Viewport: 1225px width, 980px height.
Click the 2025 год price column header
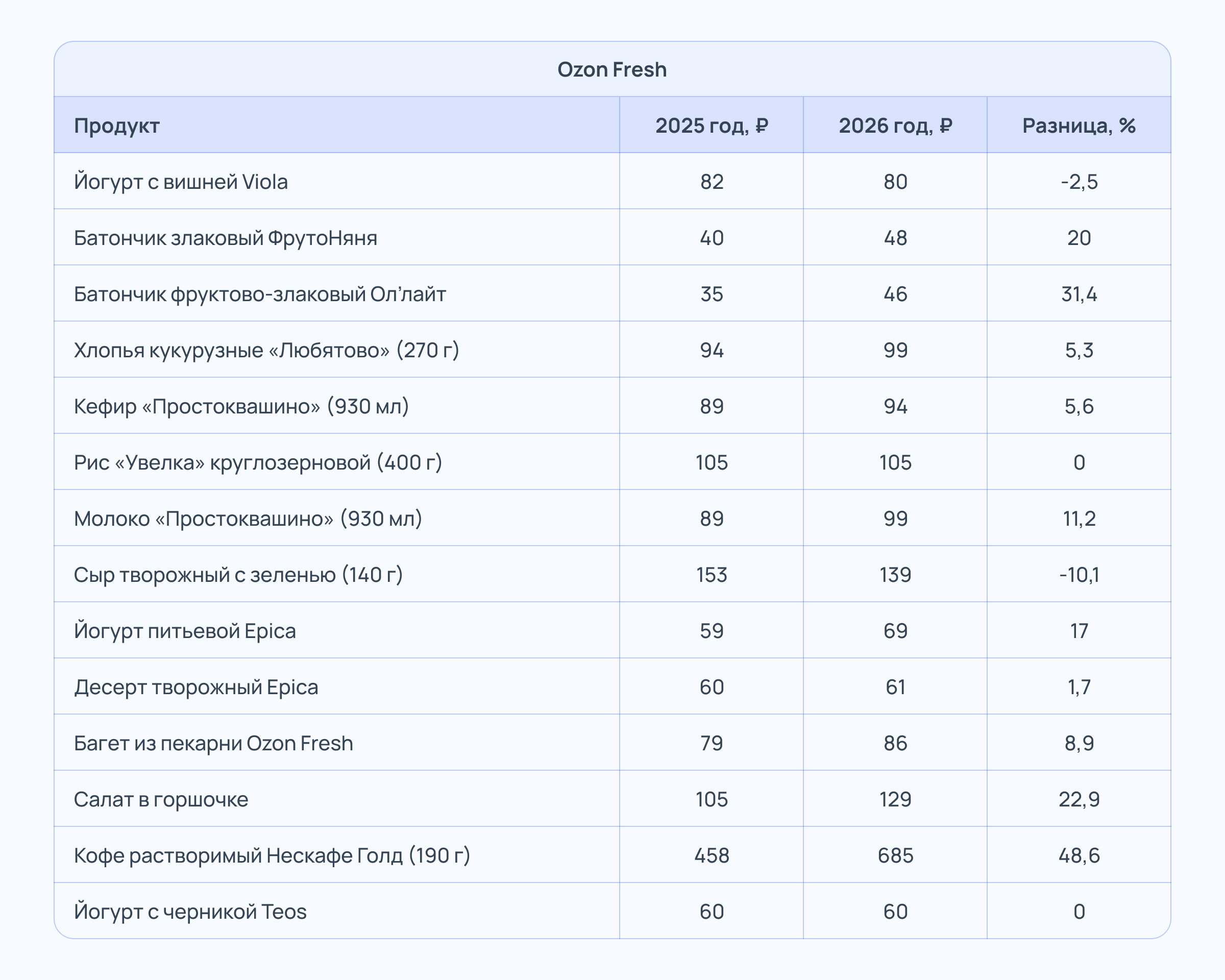712,126
